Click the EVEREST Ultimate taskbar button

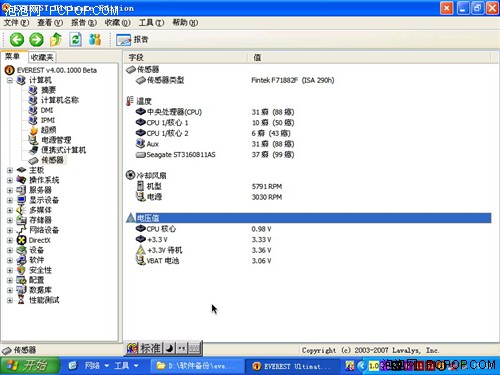pos(292,366)
